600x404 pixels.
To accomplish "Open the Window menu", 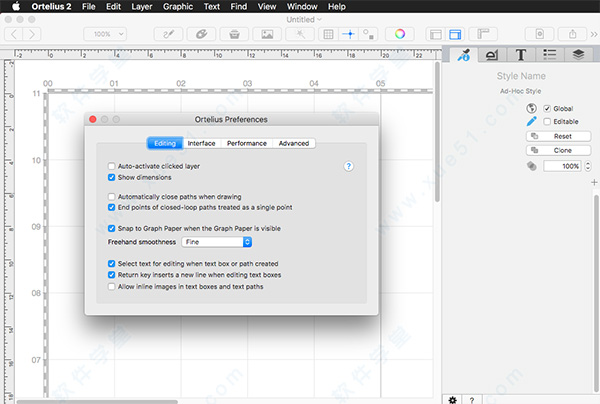I will [302, 7].
